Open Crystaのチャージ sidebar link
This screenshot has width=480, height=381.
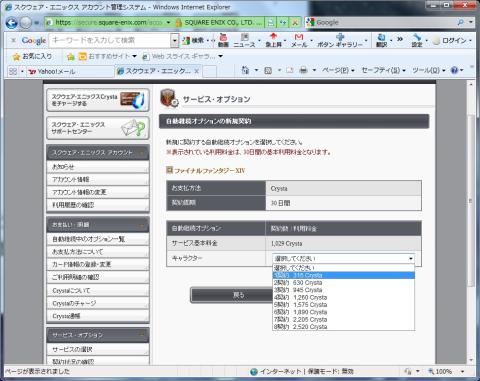(x=98, y=303)
